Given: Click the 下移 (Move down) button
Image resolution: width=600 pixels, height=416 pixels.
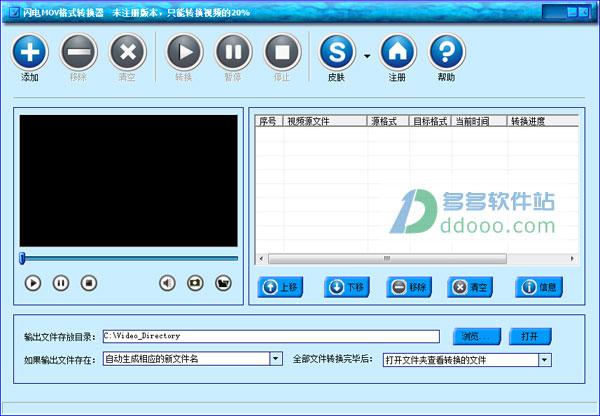Looking at the screenshot, I should [x=347, y=287].
